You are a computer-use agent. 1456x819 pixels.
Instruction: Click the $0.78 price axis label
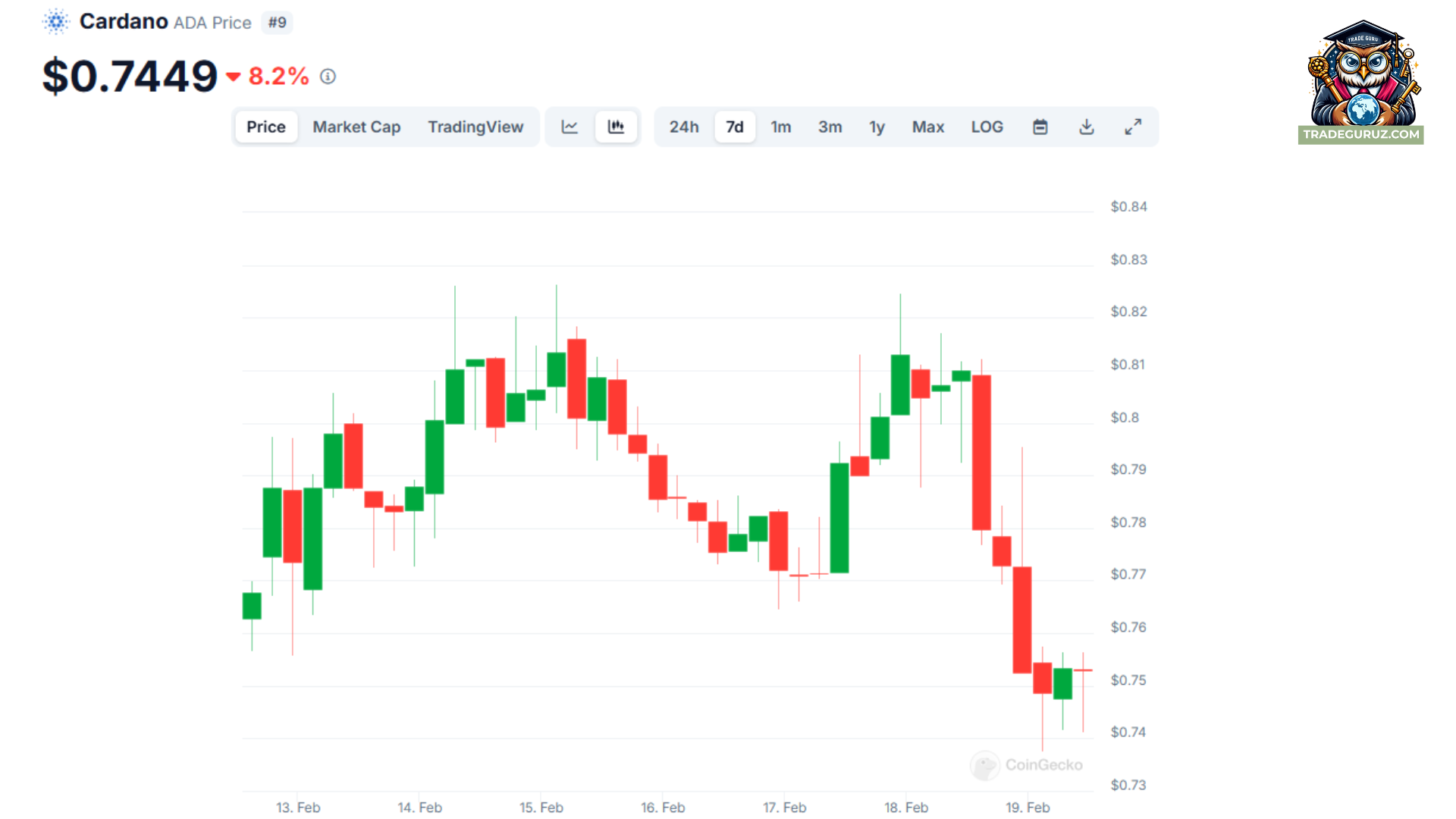click(x=1129, y=522)
